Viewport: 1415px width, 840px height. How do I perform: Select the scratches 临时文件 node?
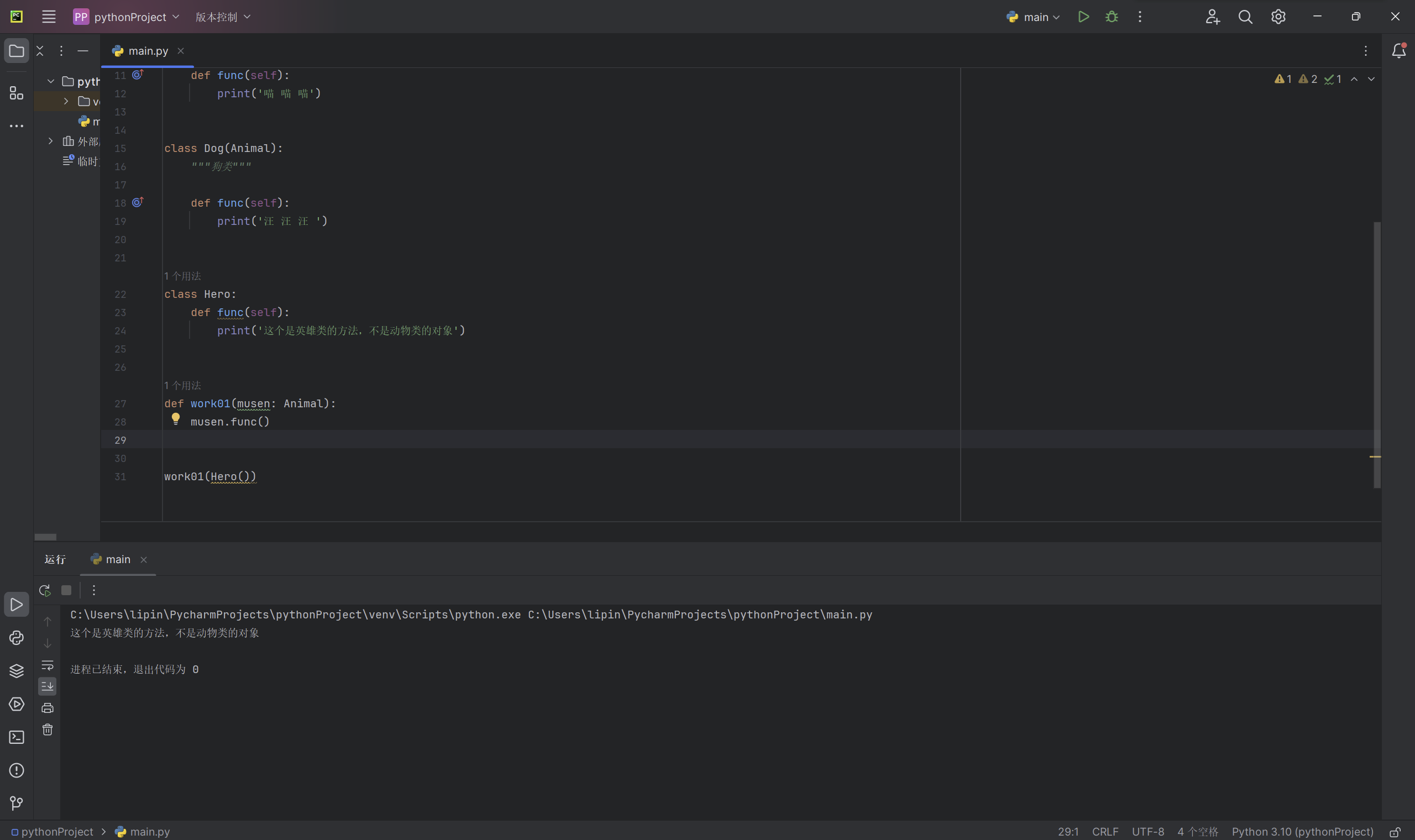81,161
